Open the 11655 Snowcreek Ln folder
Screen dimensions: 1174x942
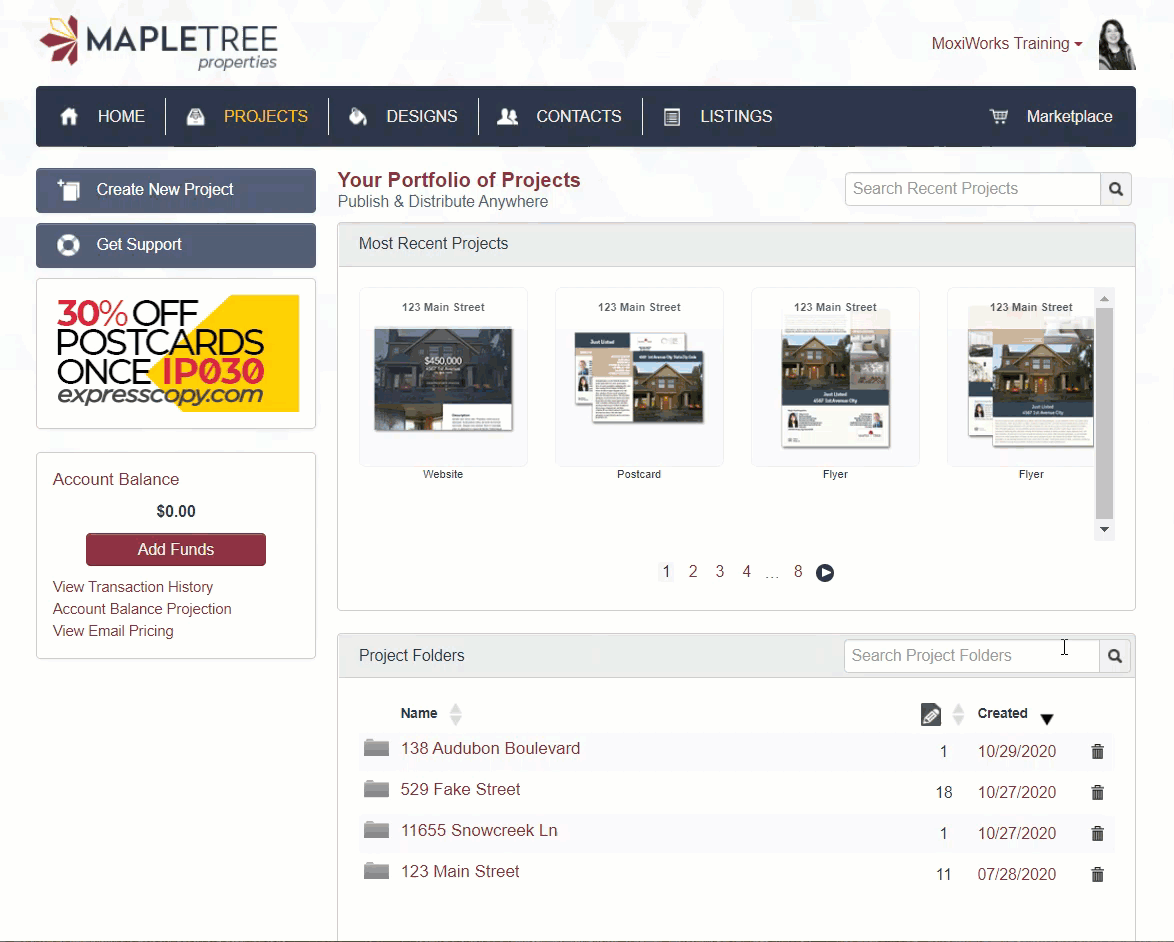[x=479, y=831]
